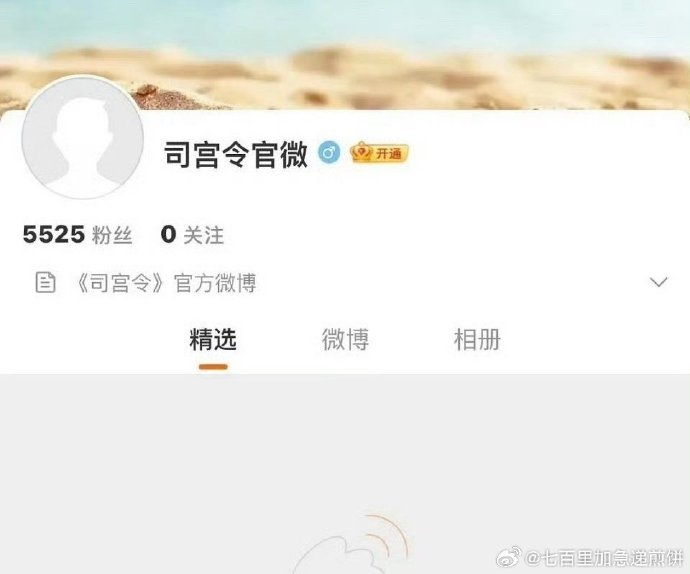The image size is (690, 574).
Task: Click the document icon beside the bio
Action: coord(45,282)
